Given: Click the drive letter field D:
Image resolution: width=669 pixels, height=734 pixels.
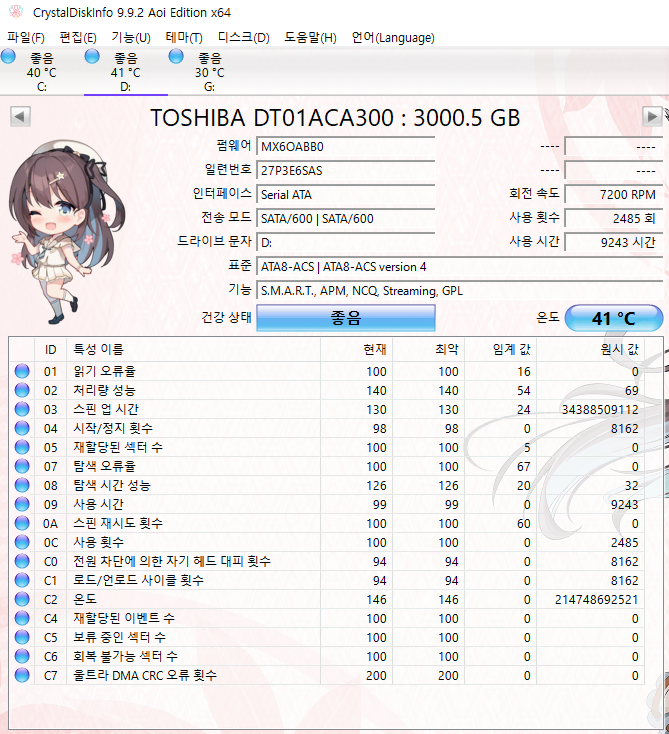Looking at the screenshot, I should (346, 242).
